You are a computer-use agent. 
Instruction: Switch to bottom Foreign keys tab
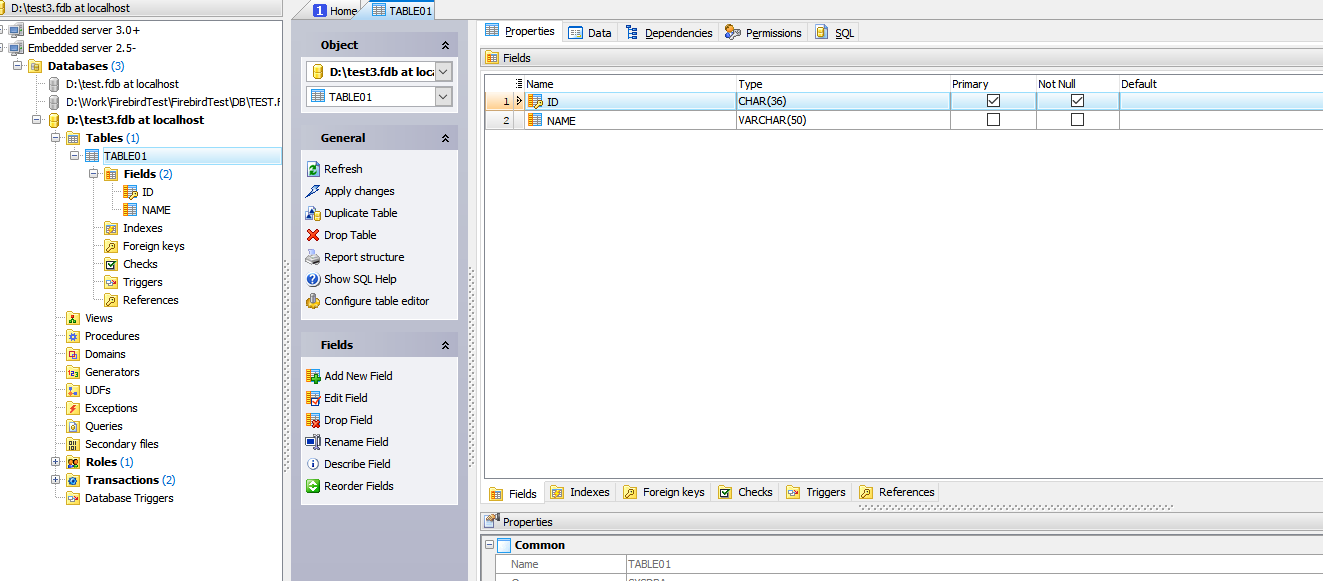[664, 492]
